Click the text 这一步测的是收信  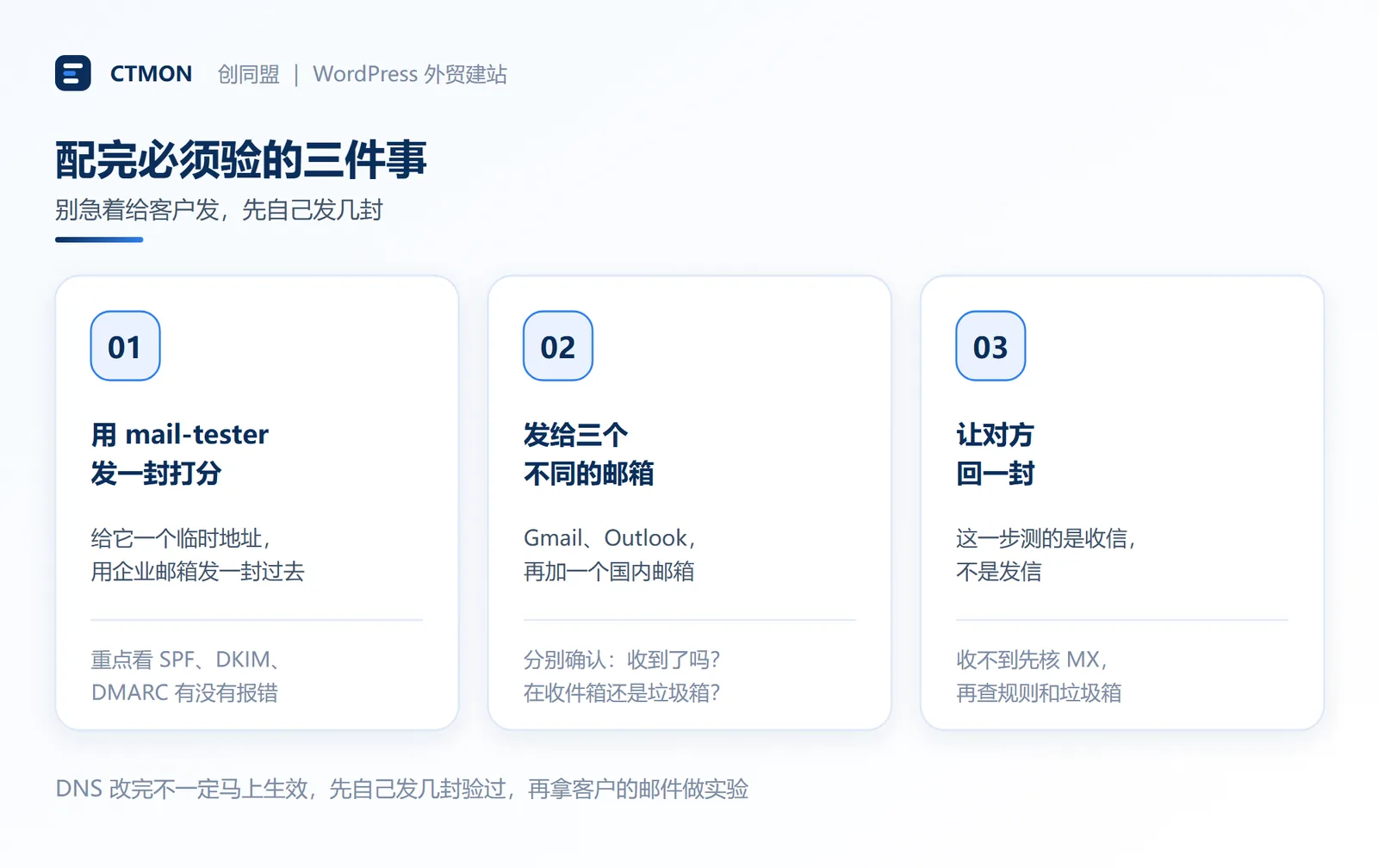pos(1046,538)
